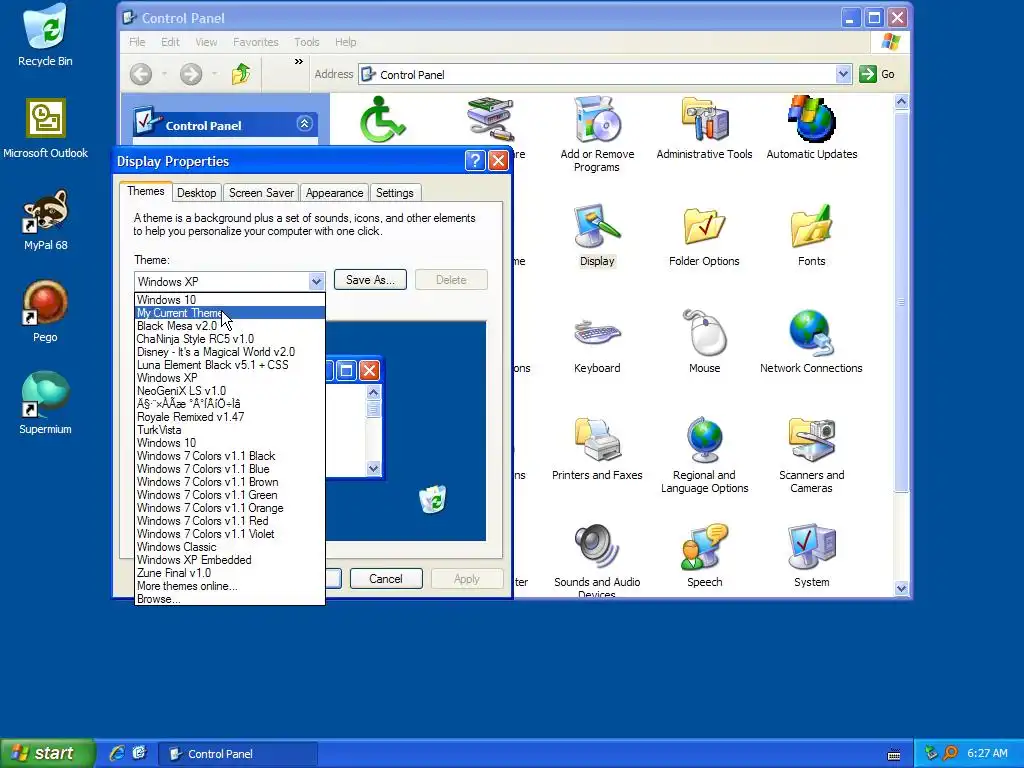Open the Forward button history dropdown

[214, 74]
